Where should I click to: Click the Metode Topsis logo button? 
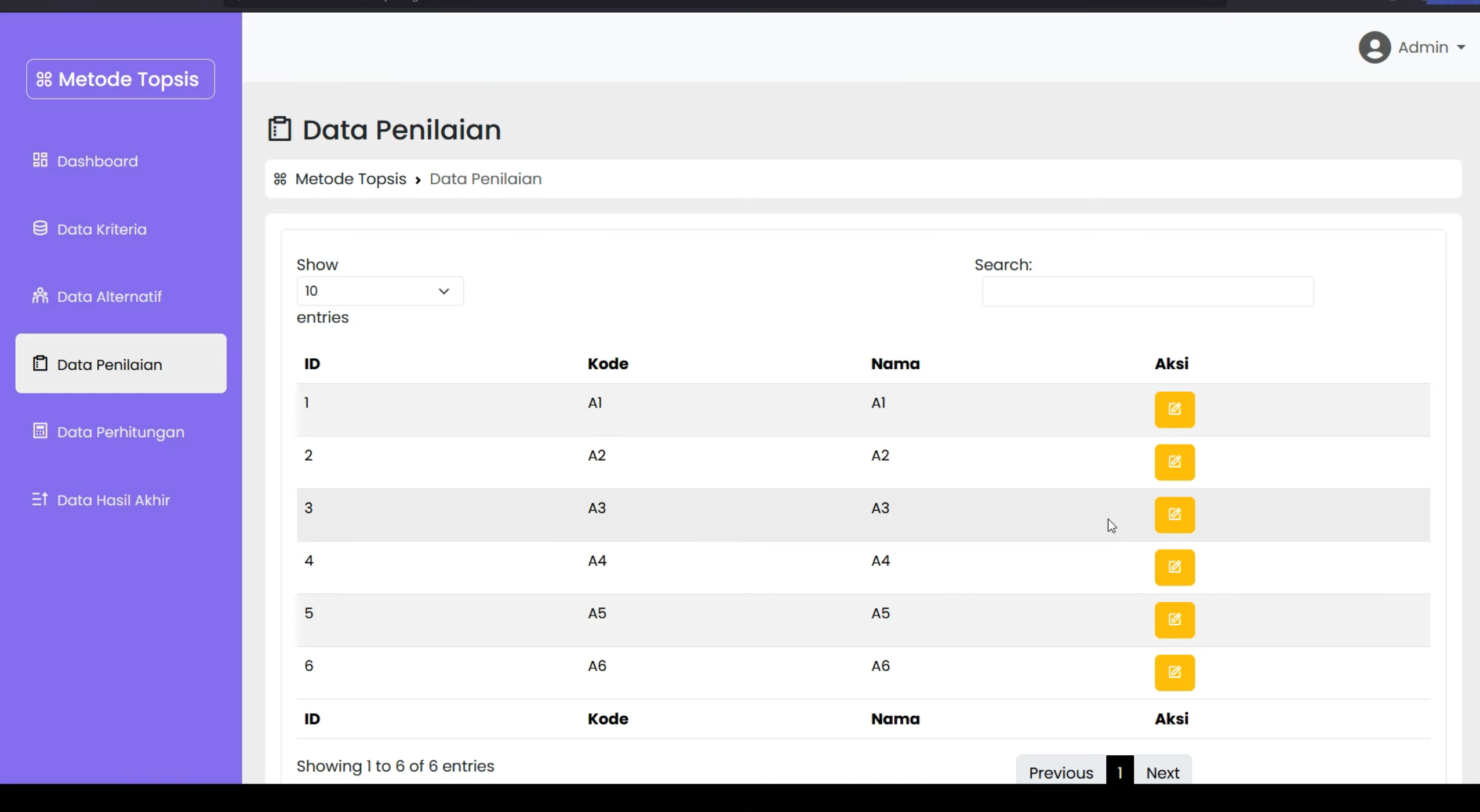121,79
